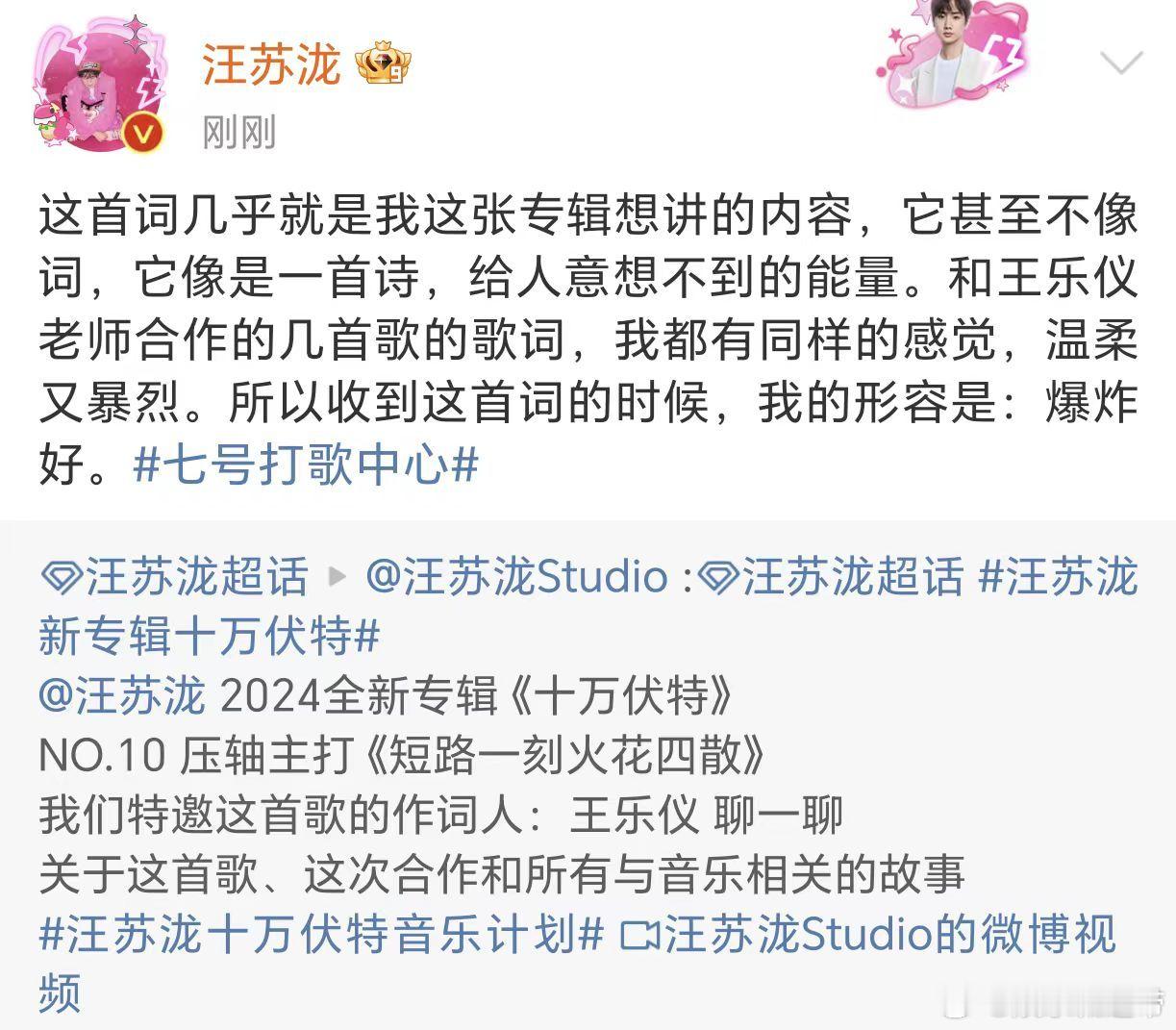Open the @汪苏泷Studio mention
The height and width of the screenshot is (1030, 1176).
(516, 577)
